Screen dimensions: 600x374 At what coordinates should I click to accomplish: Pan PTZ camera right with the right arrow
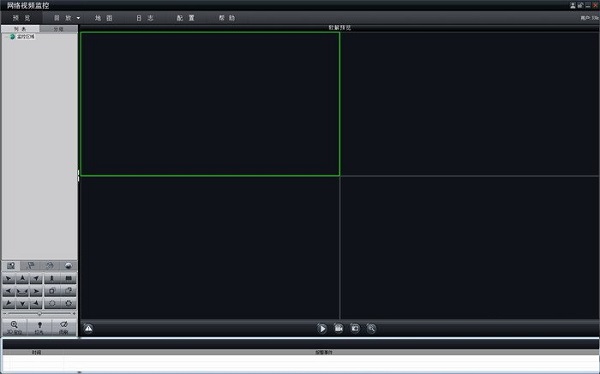[36, 291]
